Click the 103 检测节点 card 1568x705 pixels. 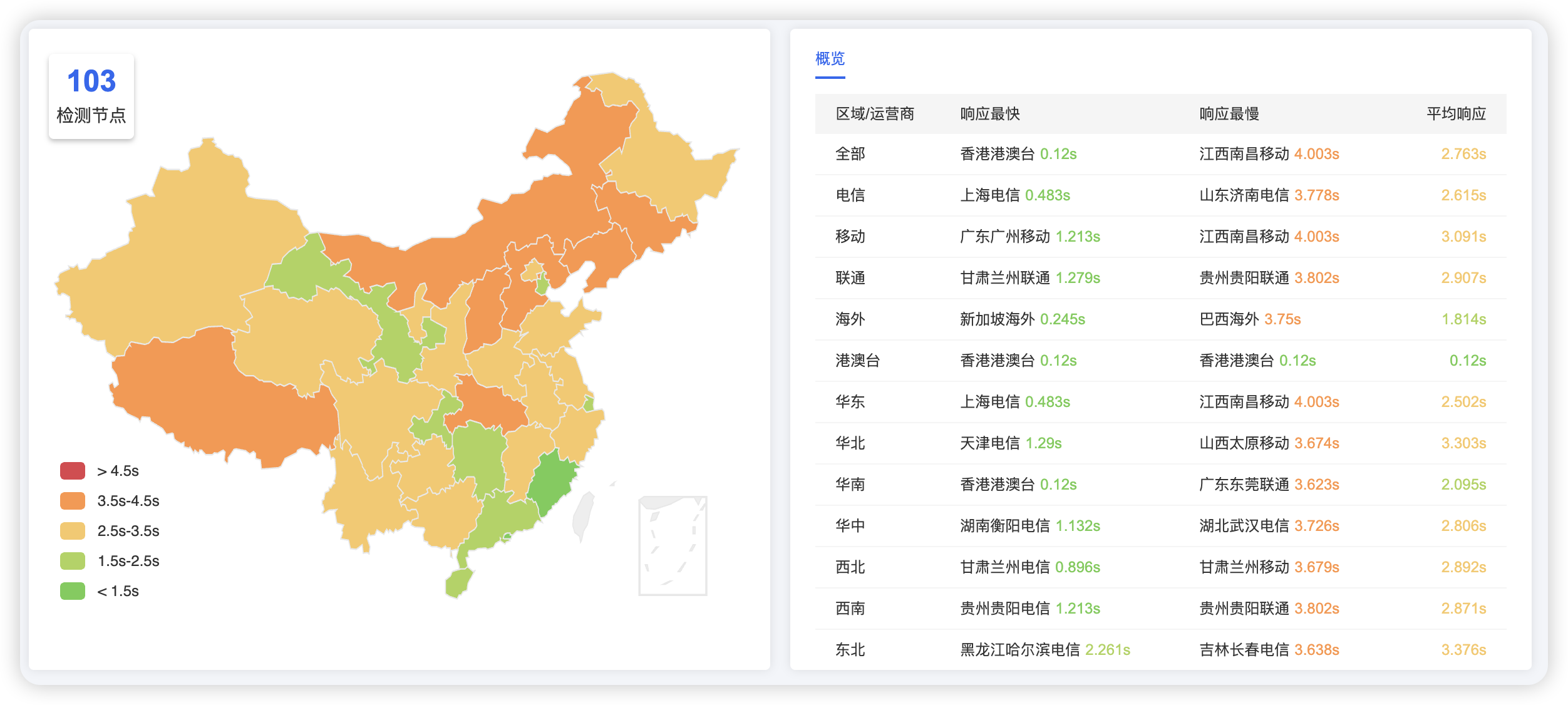(91, 96)
